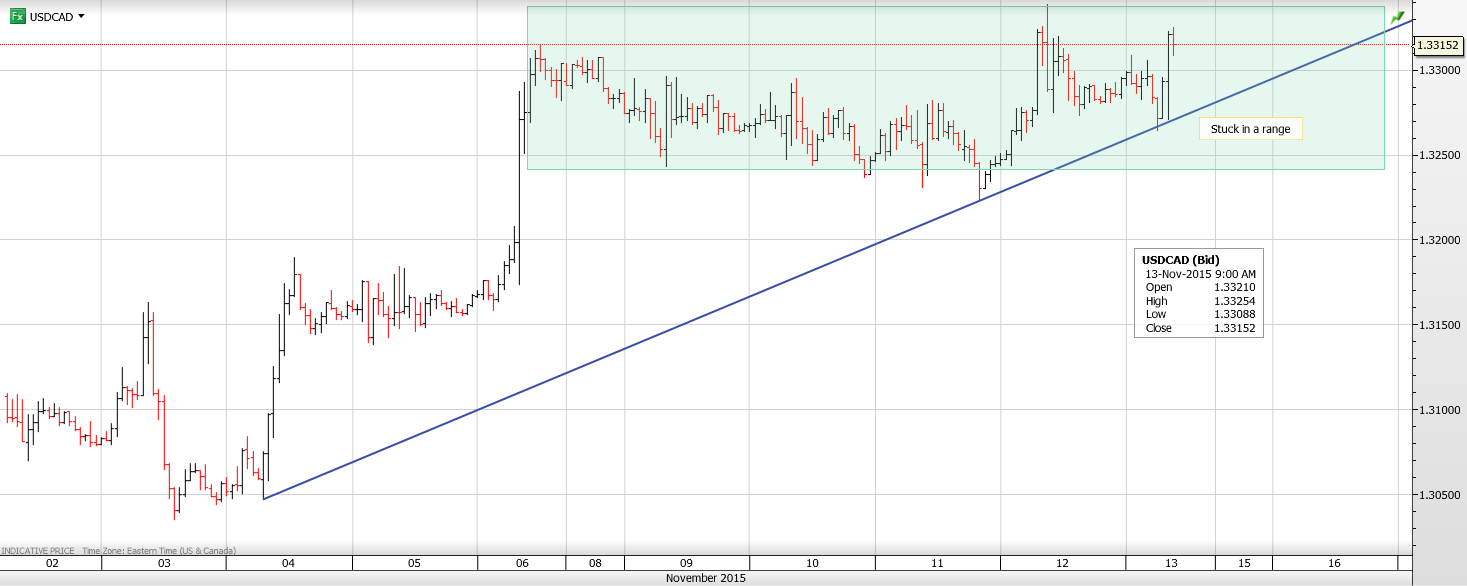Select the 1.33152 current price tag
This screenshot has width=1467, height=586.
1439,45
